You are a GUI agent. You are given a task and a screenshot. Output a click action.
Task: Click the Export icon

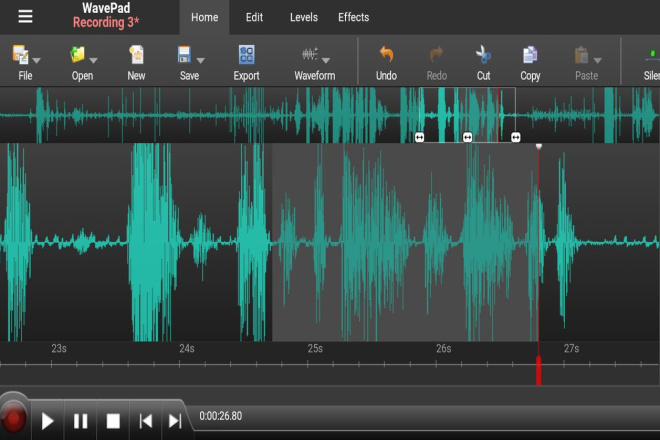pyautogui.click(x=246, y=55)
